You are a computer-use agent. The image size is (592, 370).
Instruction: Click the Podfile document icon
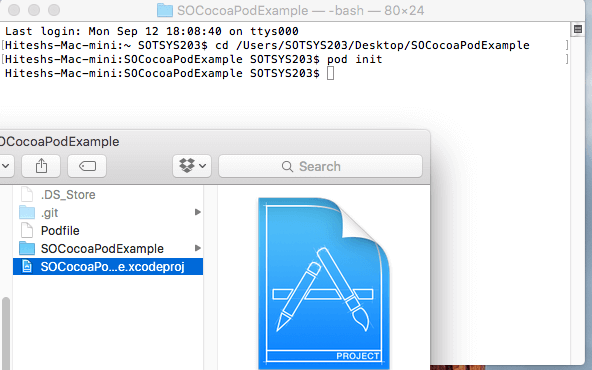(27, 230)
